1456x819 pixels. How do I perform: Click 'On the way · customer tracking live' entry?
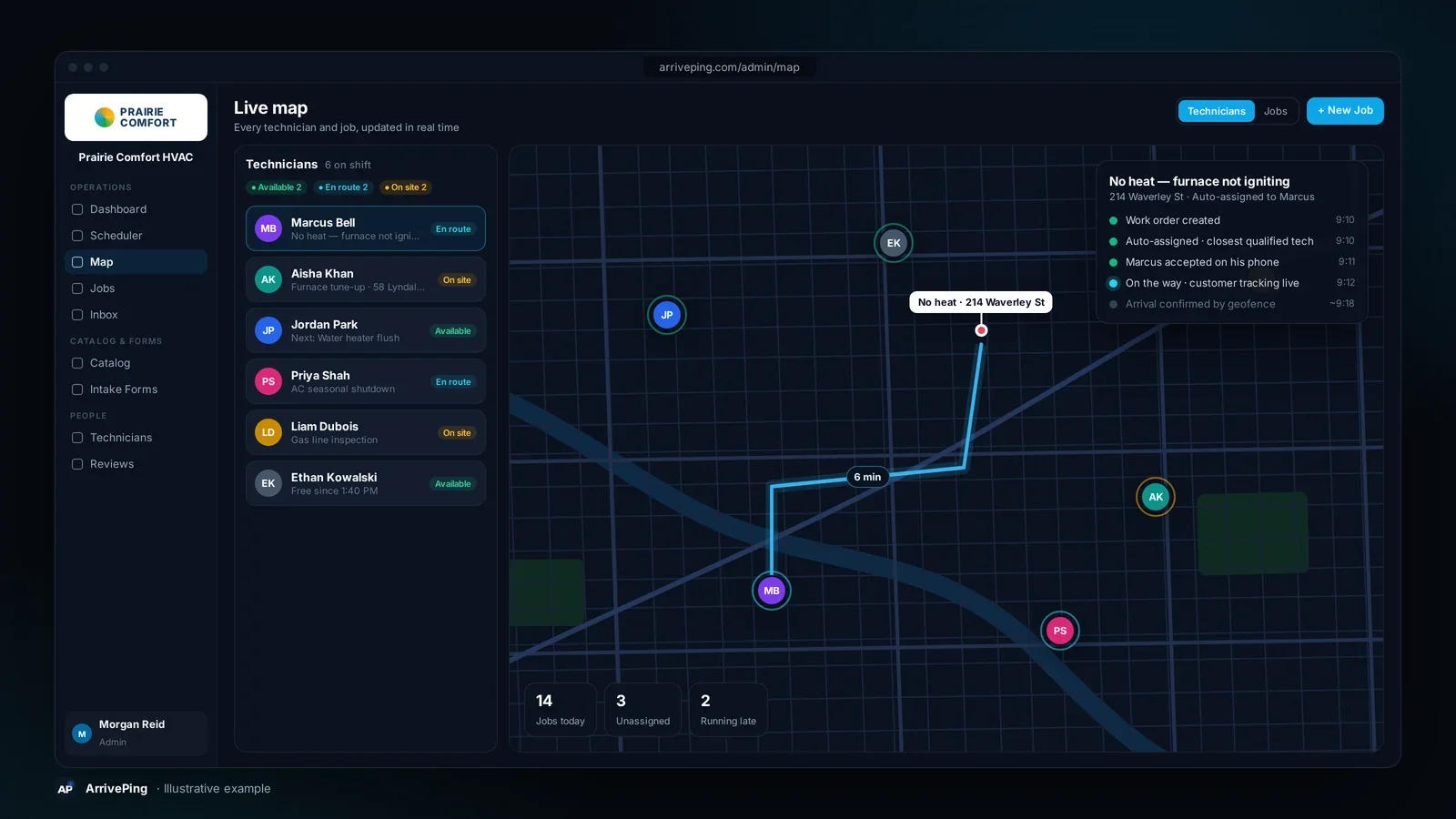[1231, 283]
